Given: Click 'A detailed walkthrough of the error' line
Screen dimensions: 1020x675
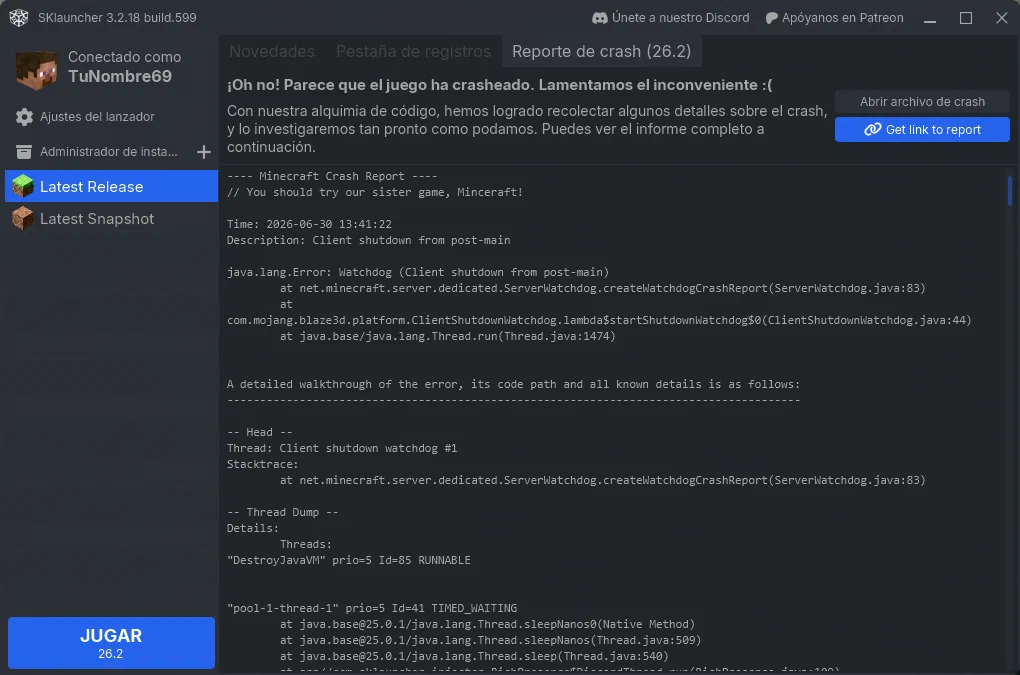Looking at the screenshot, I should (x=513, y=384).
